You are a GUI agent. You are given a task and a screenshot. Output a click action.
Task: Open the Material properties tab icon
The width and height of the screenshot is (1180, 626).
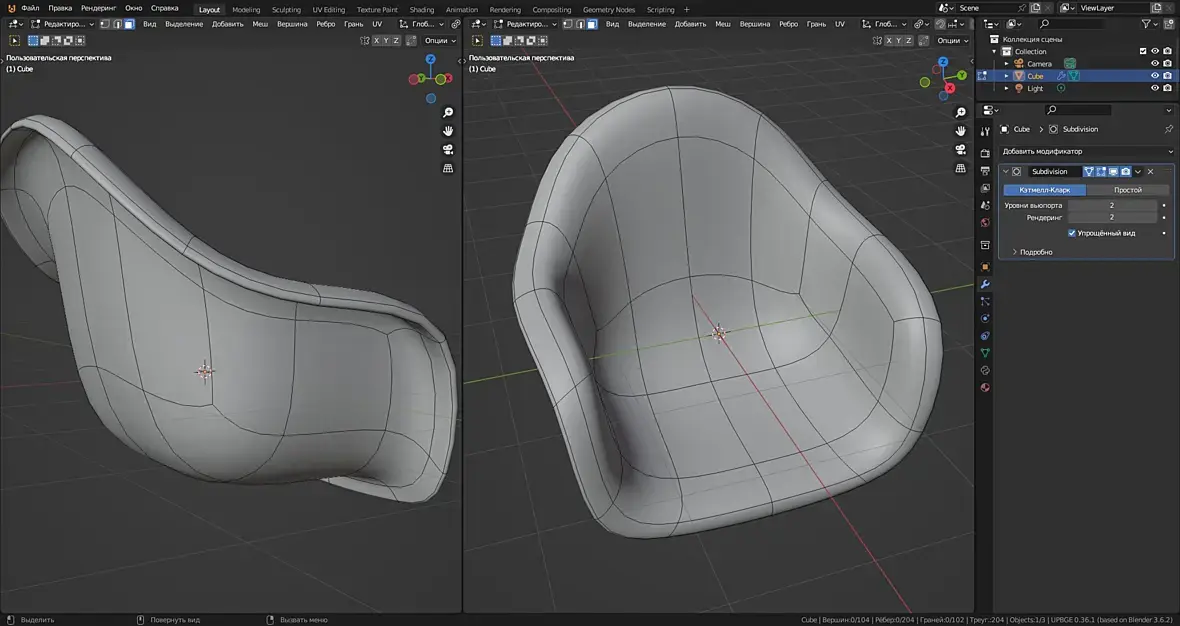click(x=985, y=388)
